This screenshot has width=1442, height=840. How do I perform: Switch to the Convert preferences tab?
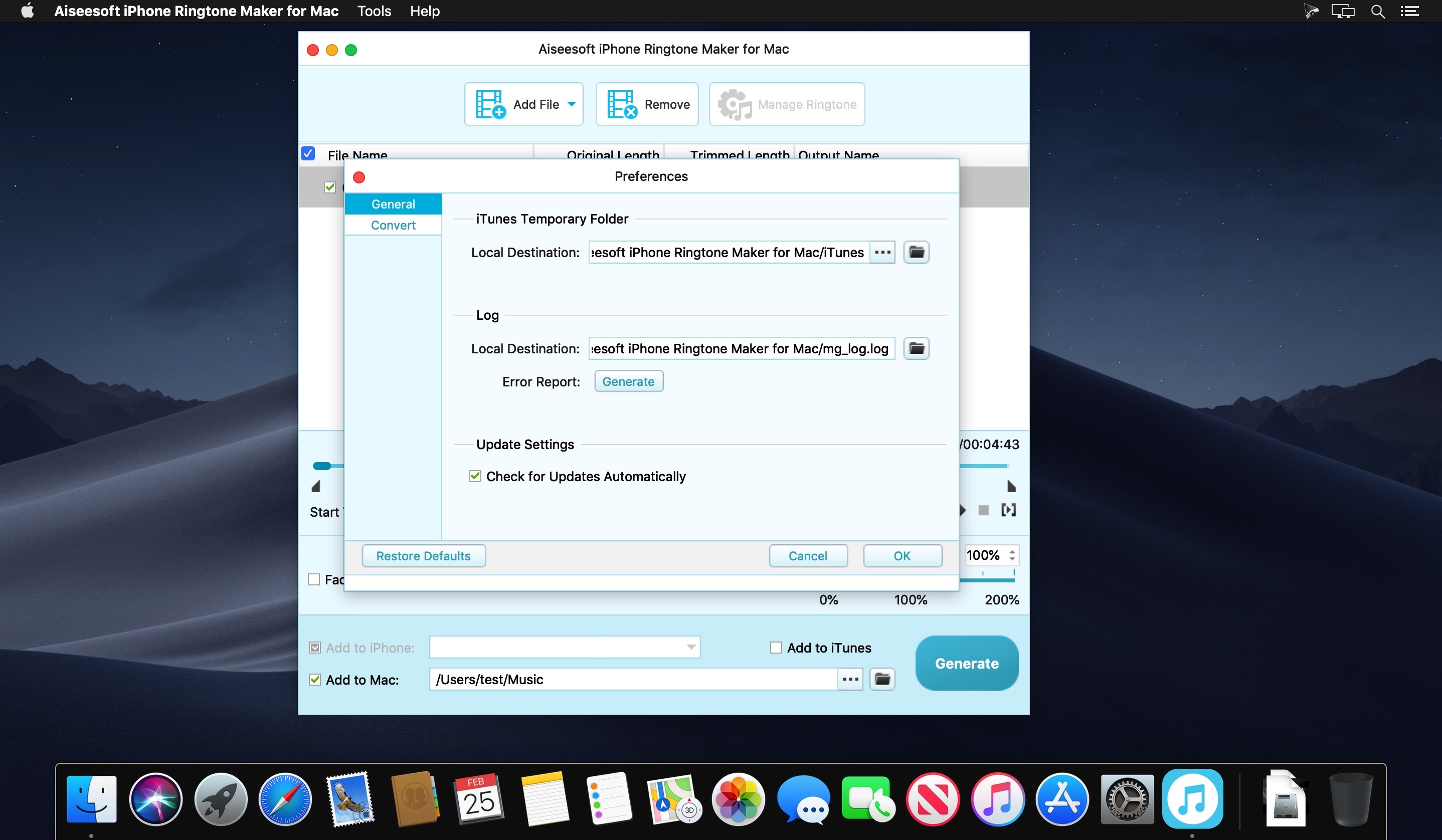(x=393, y=225)
